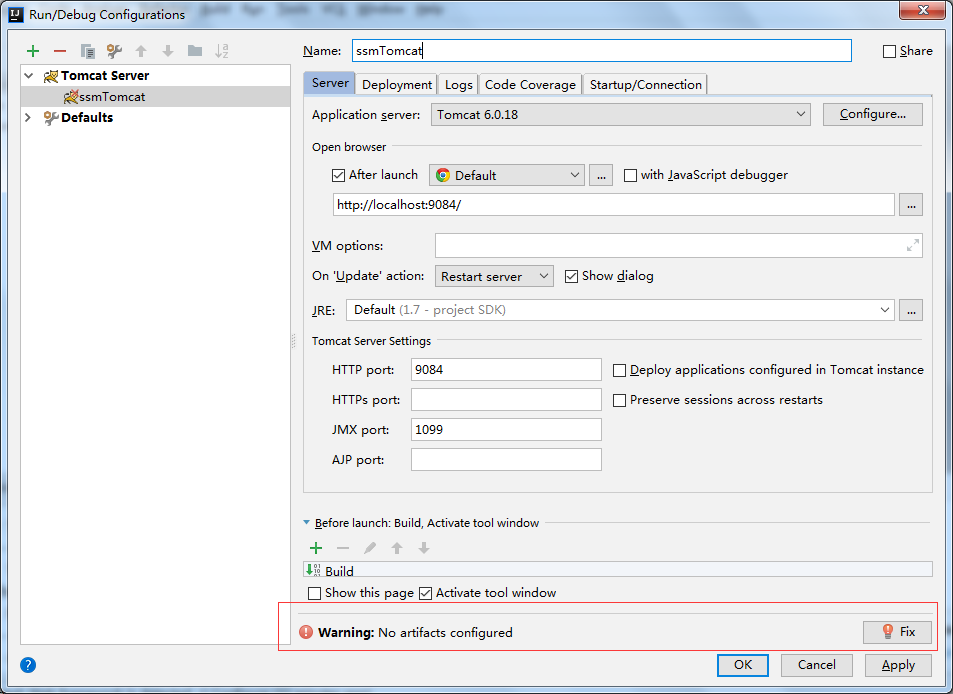The width and height of the screenshot is (953, 694).
Task: Check Show this page checkbox
Action: [x=314, y=593]
